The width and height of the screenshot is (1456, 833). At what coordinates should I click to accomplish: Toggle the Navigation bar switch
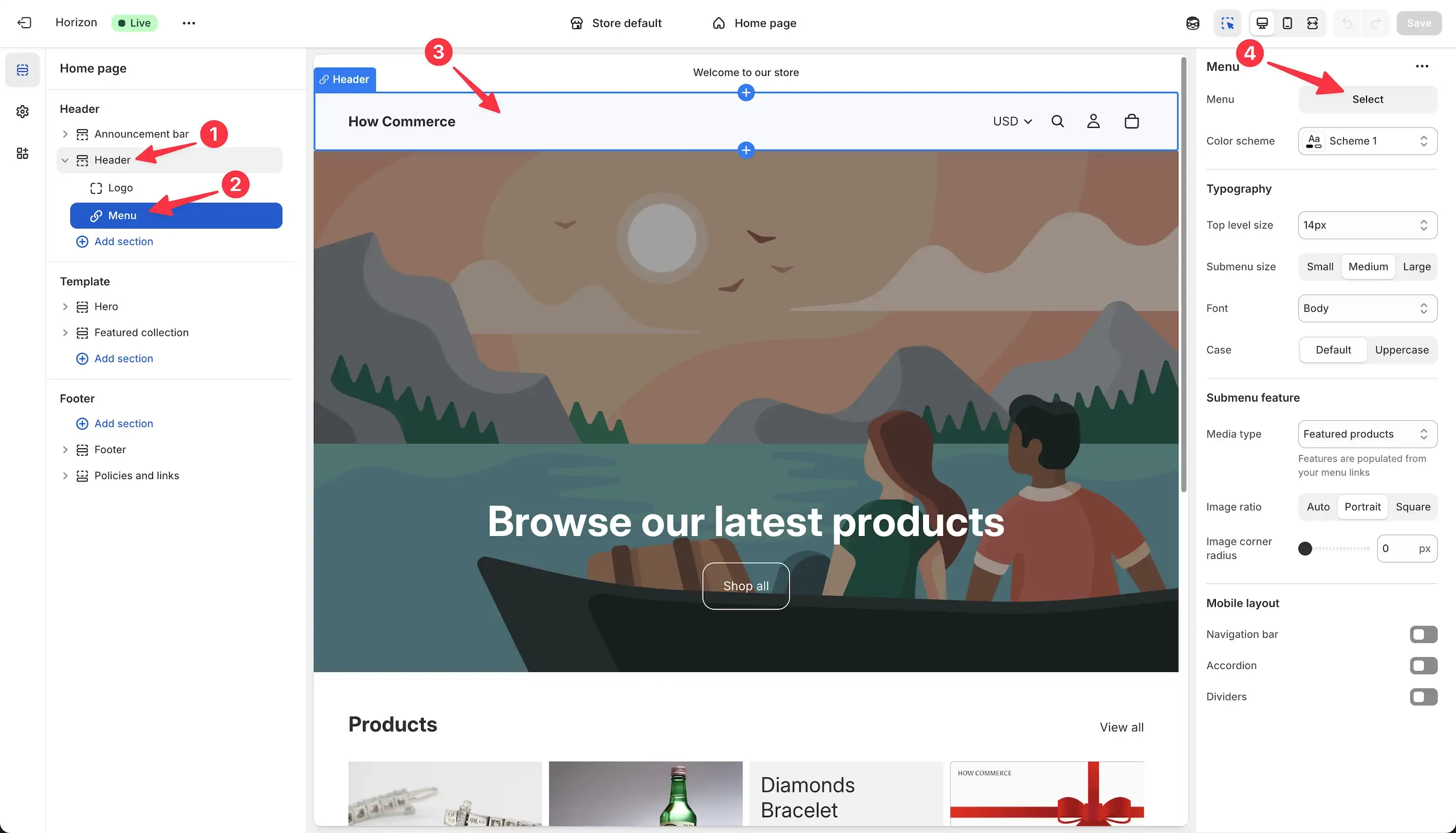click(1424, 634)
